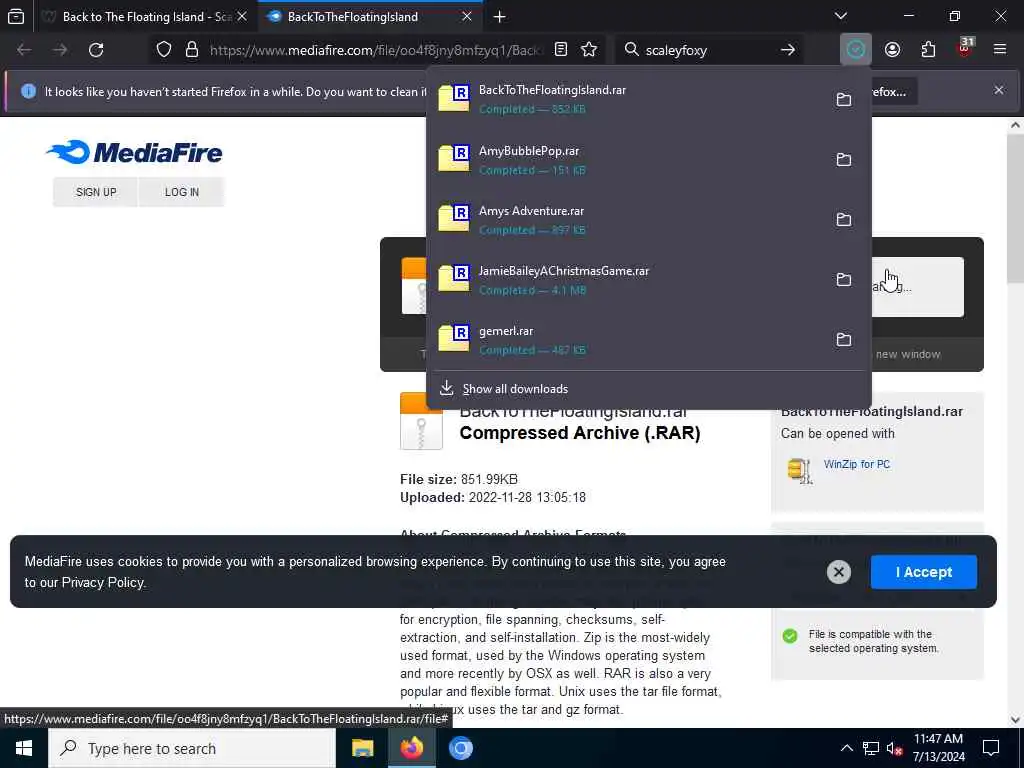
Task: Open JamieBaileyAChristmasGame.rar download entry
Action: pyautogui.click(x=627, y=280)
